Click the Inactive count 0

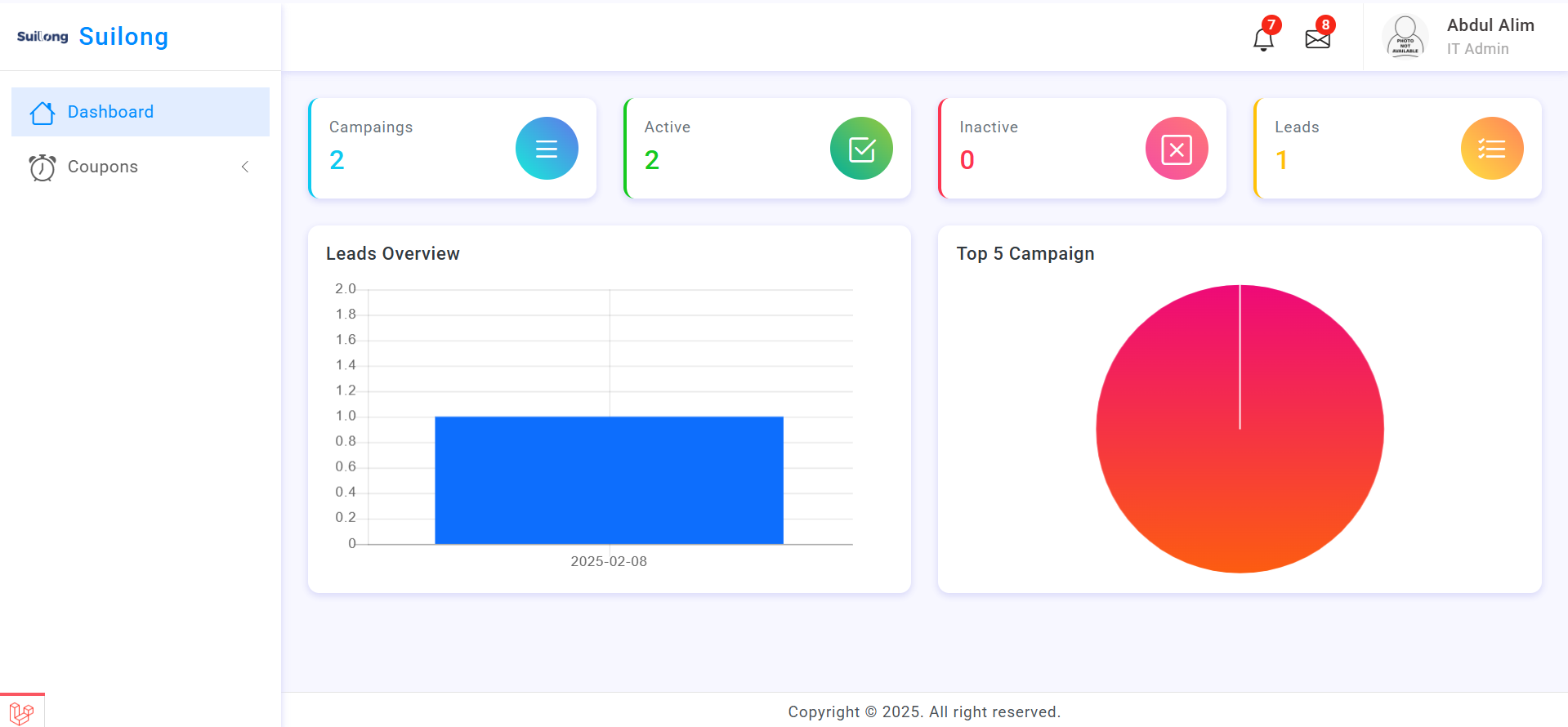point(967,160)
